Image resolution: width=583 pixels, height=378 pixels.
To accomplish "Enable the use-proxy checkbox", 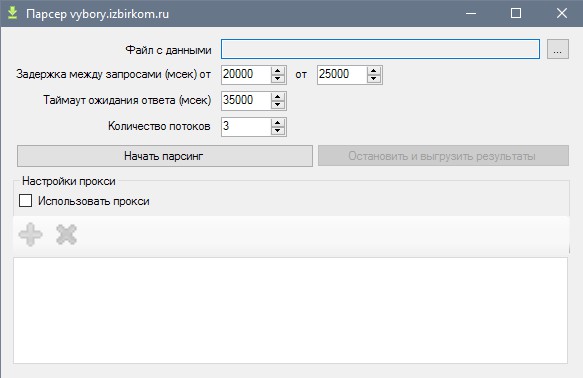I will click(25, 201).
